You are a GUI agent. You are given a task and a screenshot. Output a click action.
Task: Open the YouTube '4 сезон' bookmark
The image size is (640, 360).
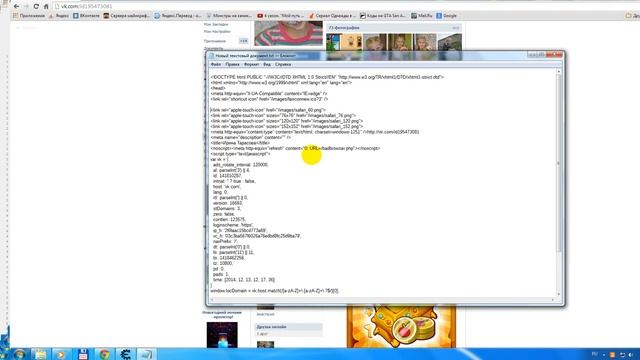click(280, 16)
